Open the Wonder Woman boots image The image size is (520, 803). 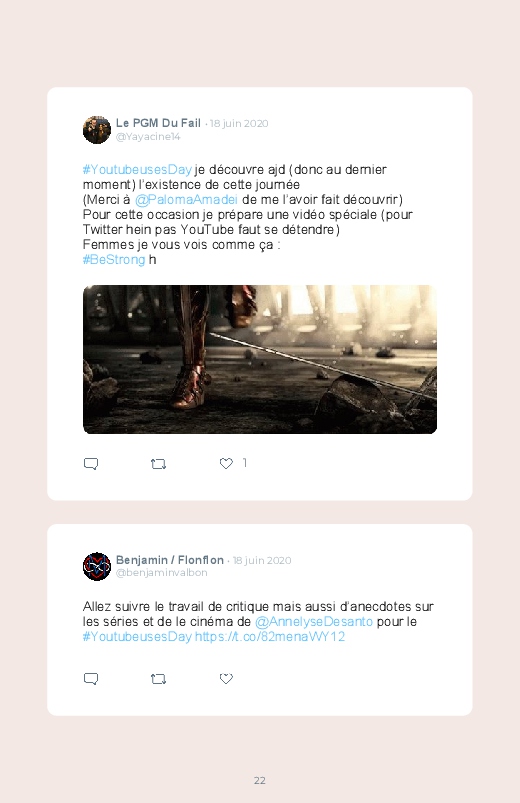click(260, 360)
